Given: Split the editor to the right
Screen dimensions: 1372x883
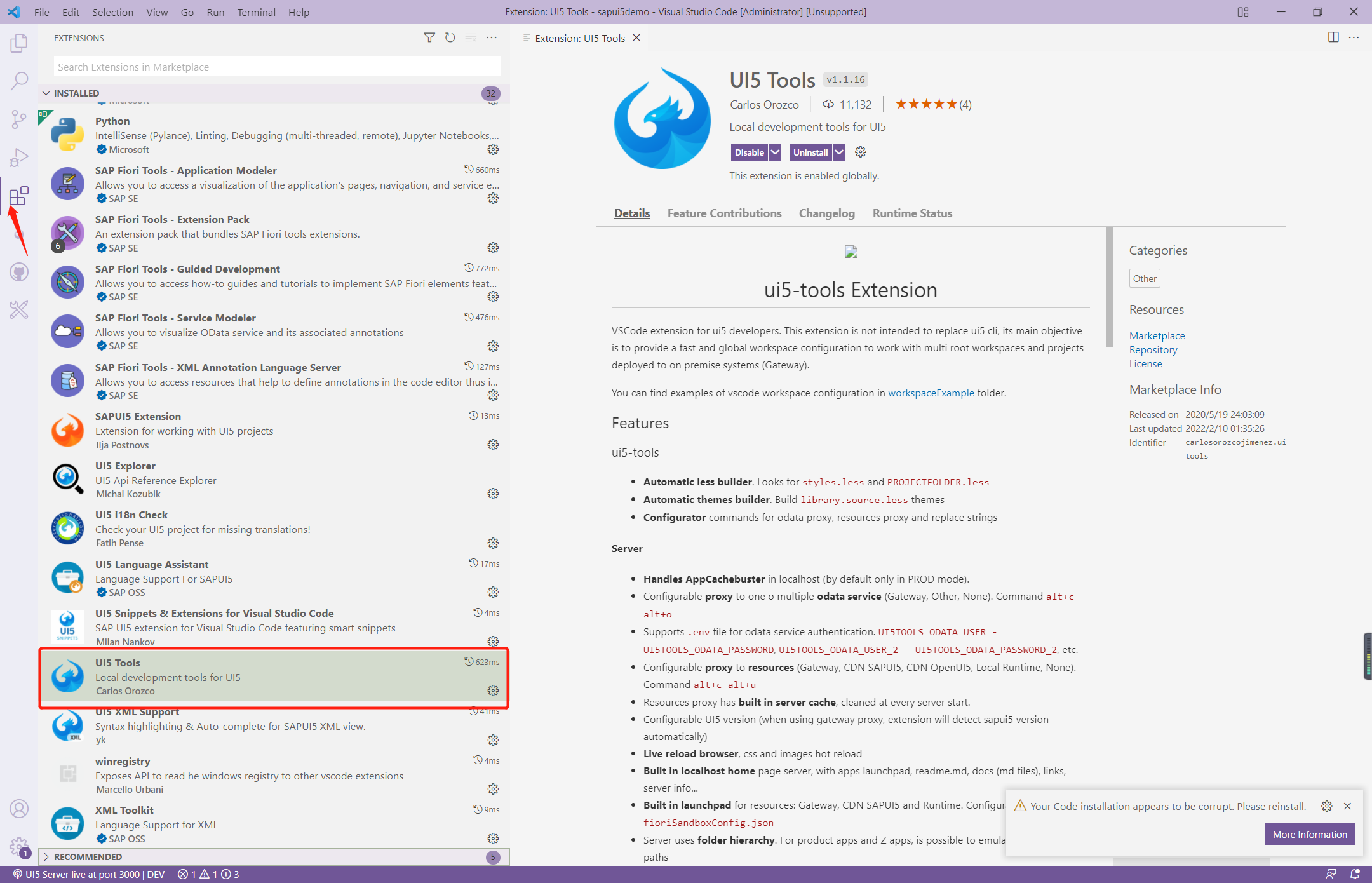Looking at the screenshot, I should coord(1333,38).
